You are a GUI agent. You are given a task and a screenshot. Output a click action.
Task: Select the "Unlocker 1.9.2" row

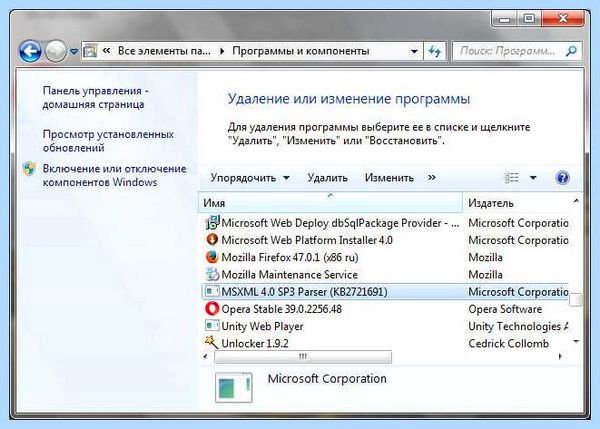coord(386,344)
